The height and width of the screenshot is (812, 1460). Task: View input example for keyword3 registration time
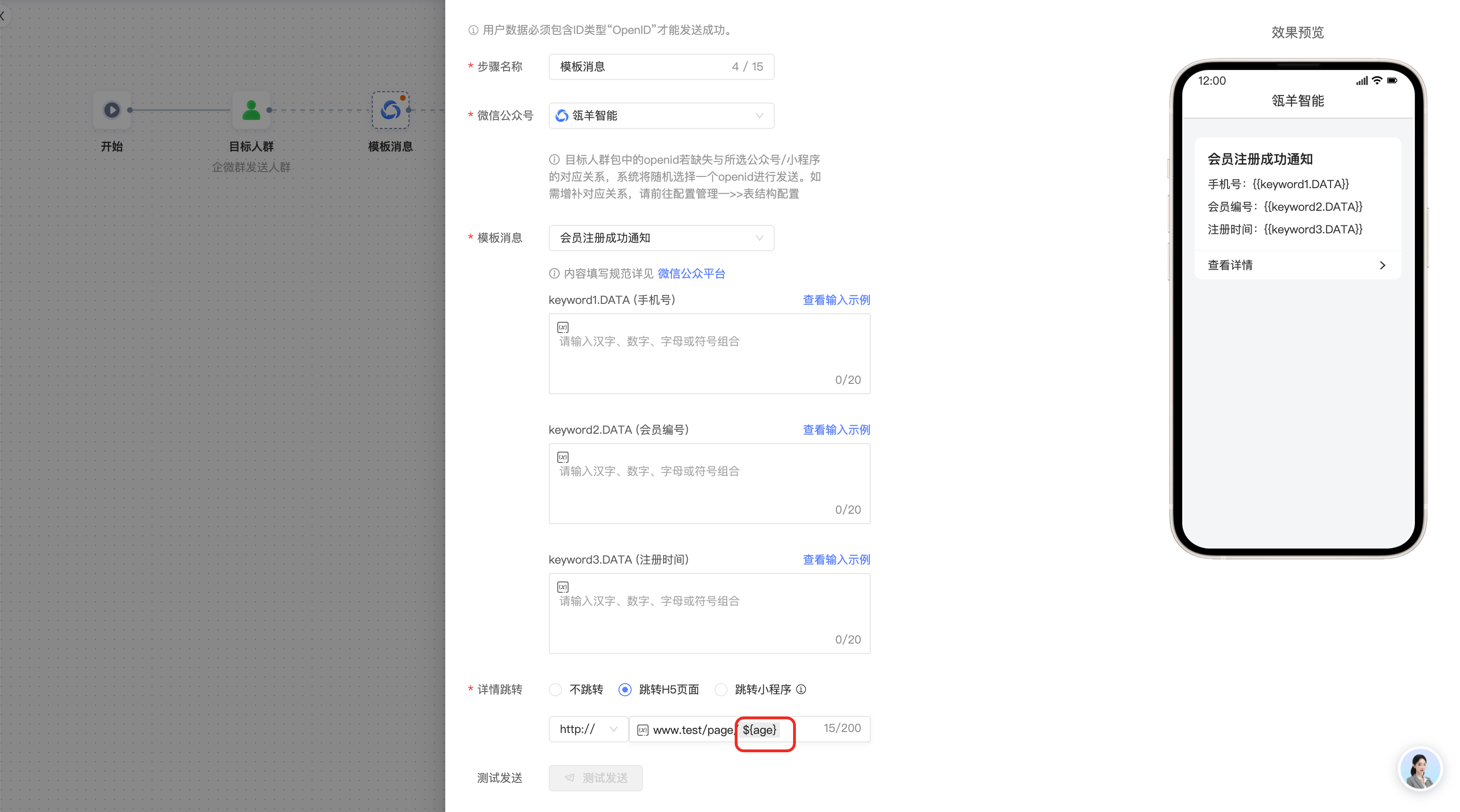(836, 559)
